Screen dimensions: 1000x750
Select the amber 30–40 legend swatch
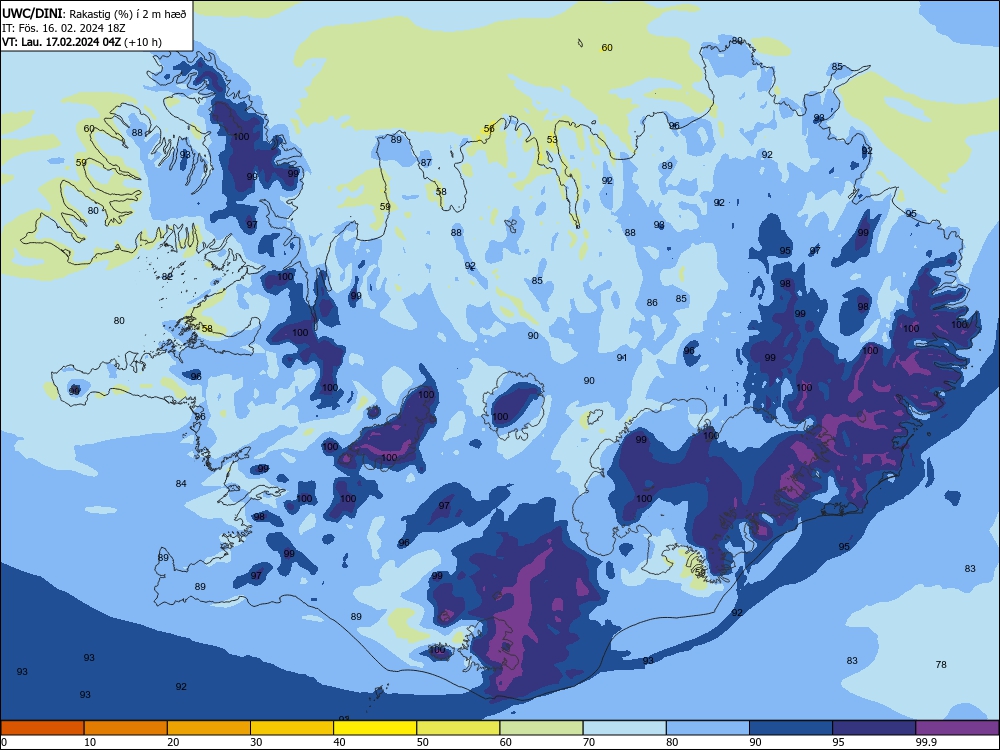pyautogui.click(x=292, y=728)
